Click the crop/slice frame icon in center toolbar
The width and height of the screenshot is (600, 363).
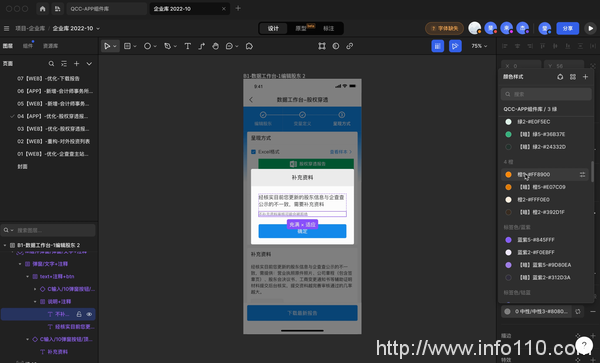[x=322, y=46]
